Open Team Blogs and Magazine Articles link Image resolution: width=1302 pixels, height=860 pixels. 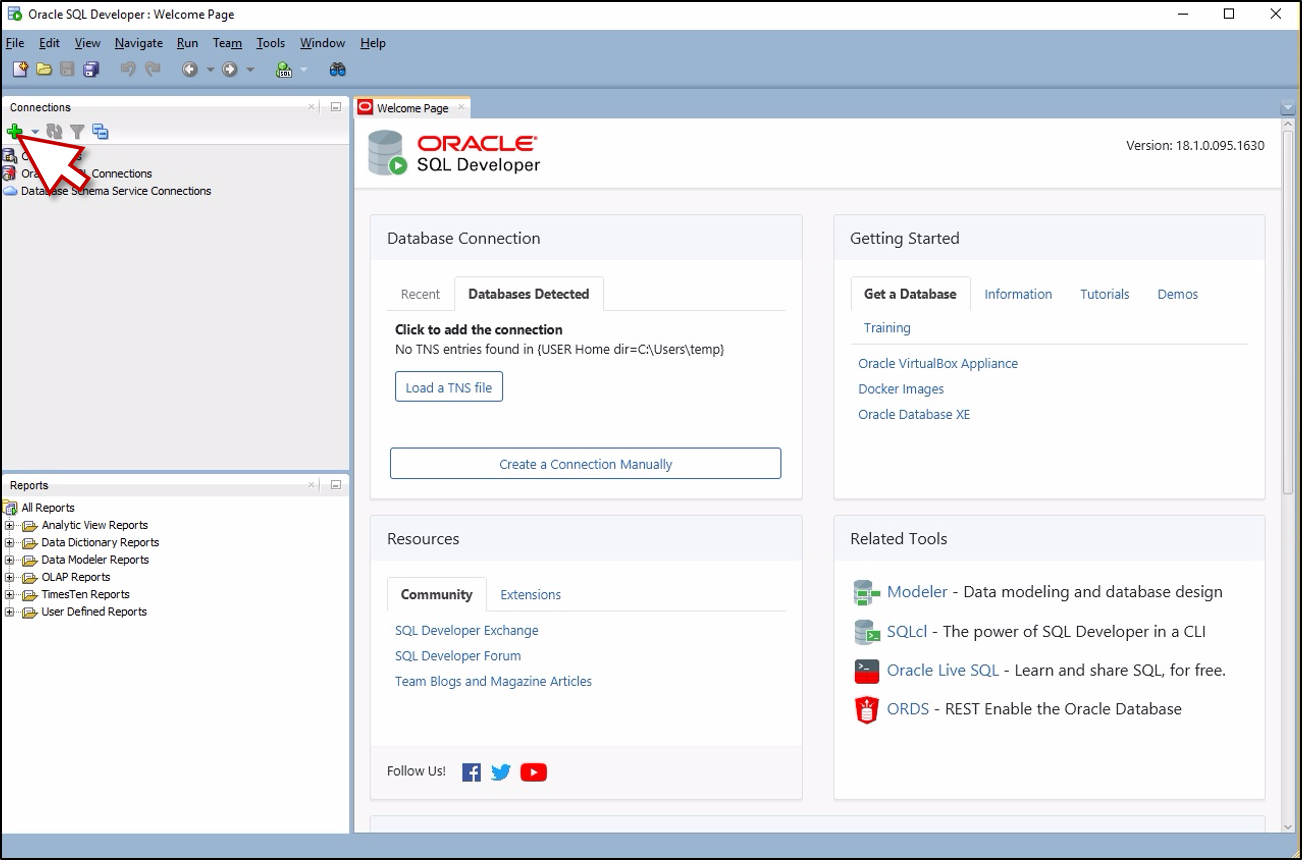tap(493, 681)
